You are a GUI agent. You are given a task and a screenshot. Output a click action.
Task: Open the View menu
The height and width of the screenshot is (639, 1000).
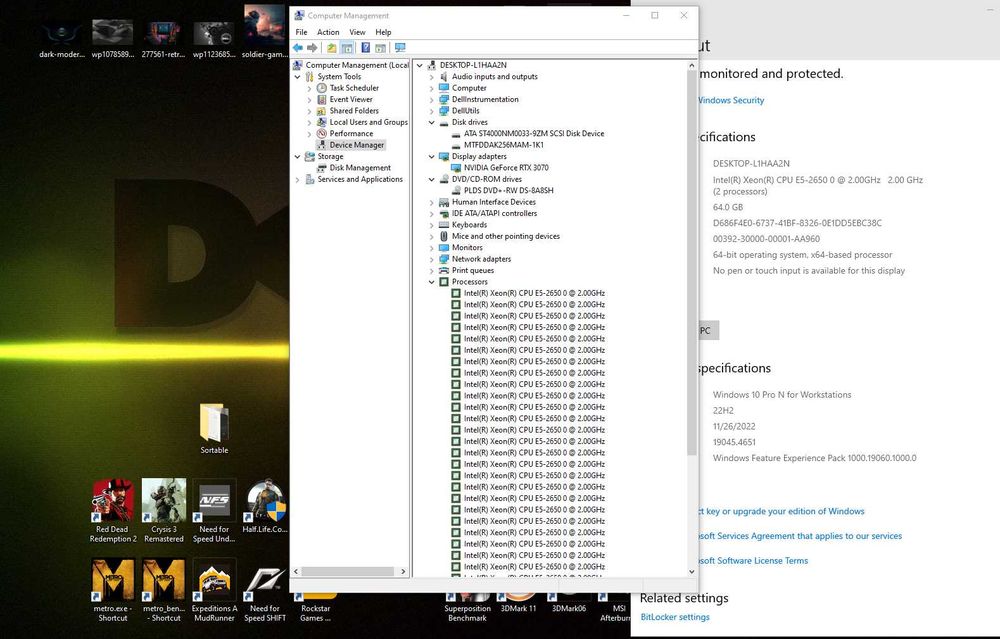(357, 32)
